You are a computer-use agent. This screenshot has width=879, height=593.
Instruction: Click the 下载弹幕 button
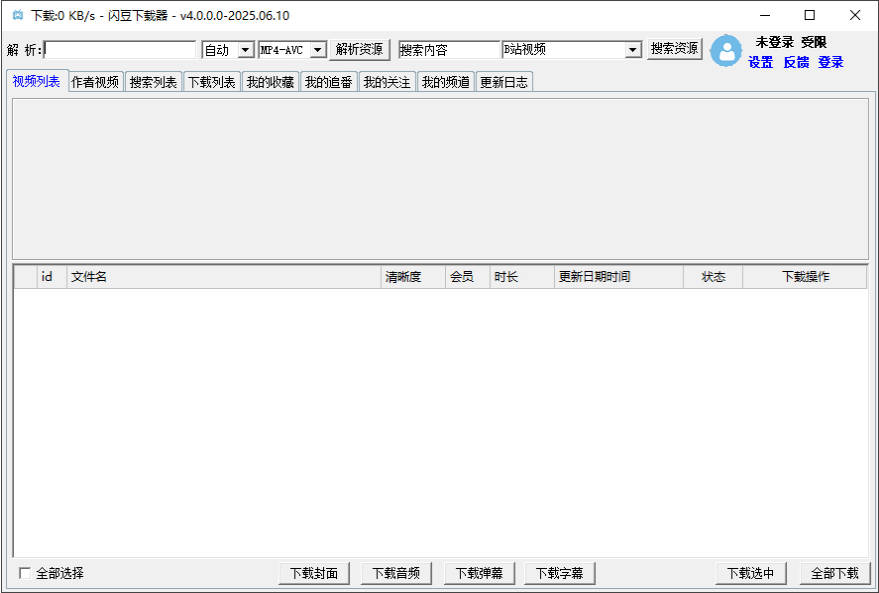pos(478,572)
